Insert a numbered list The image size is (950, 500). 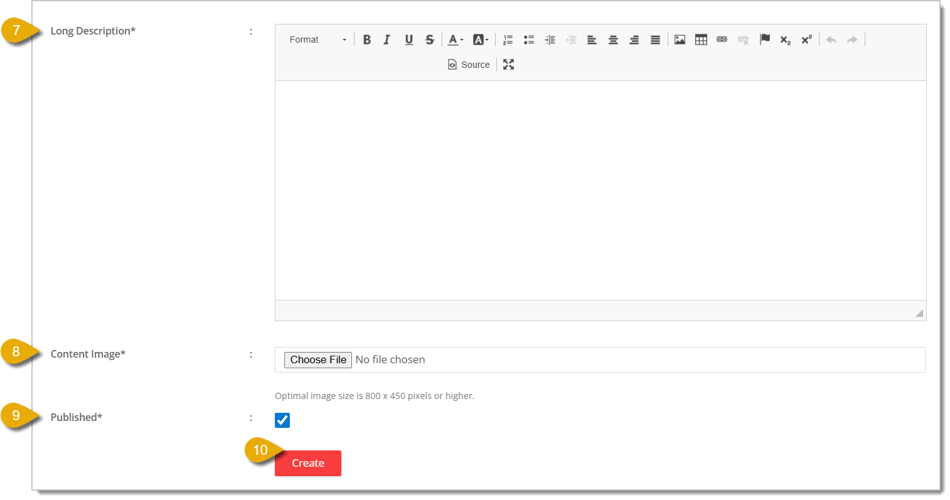(x=508, y=40)
